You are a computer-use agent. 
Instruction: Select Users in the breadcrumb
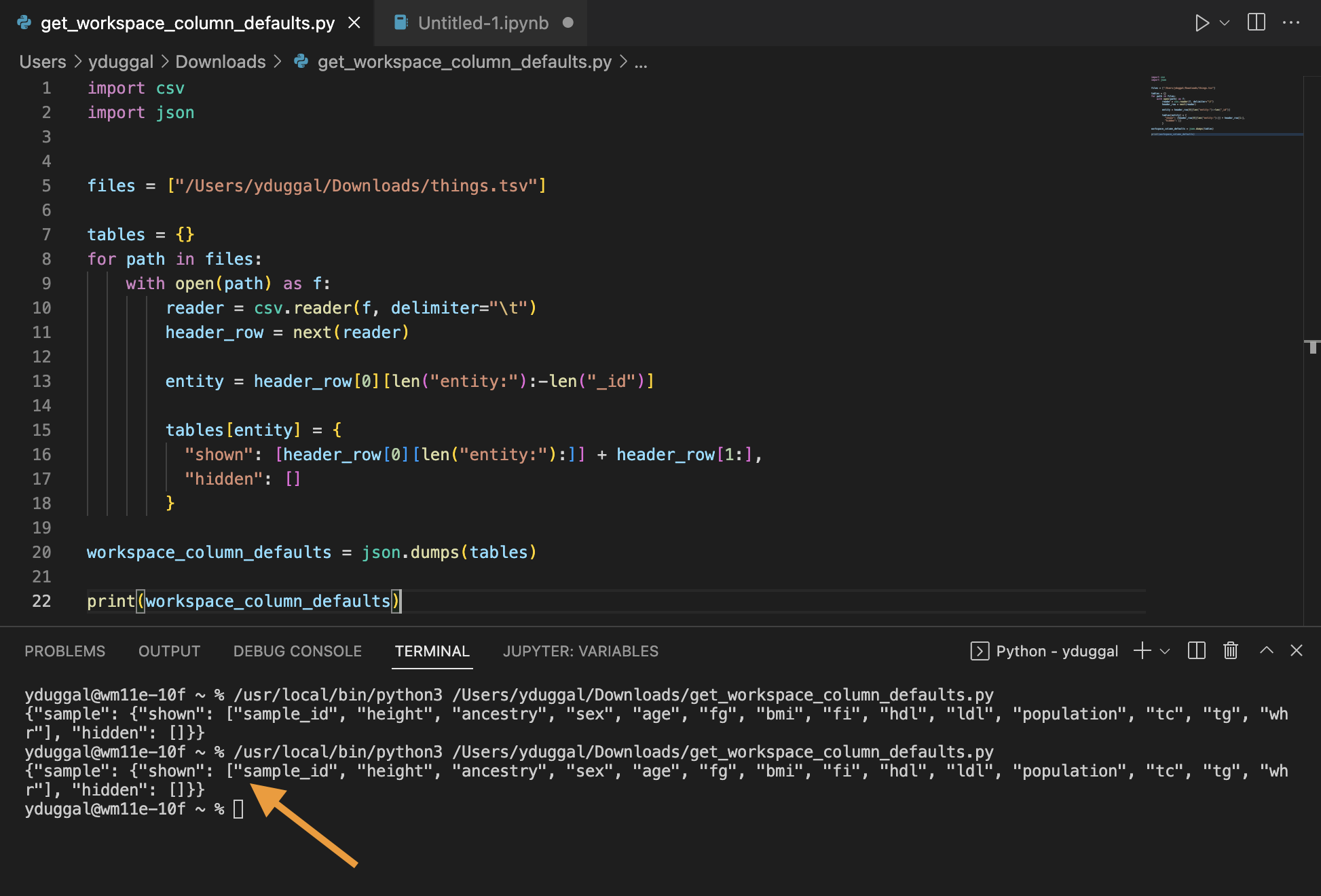pyautogui.click(x=43, y=62)
